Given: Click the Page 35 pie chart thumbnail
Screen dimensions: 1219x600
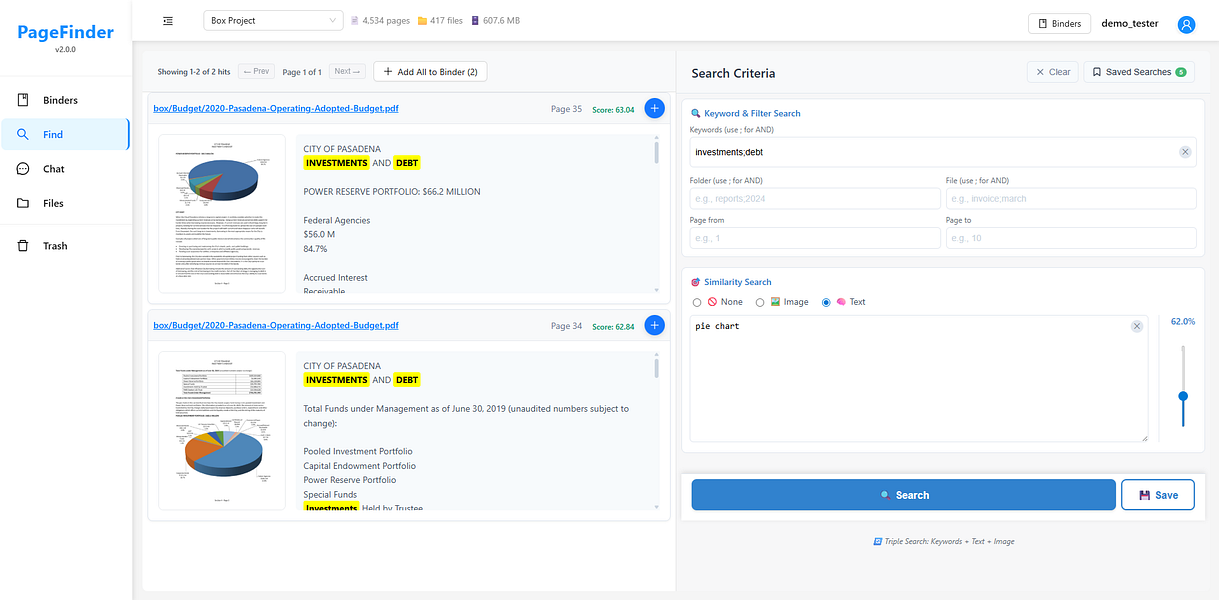Looking at the screenshot, I should 222,214.
